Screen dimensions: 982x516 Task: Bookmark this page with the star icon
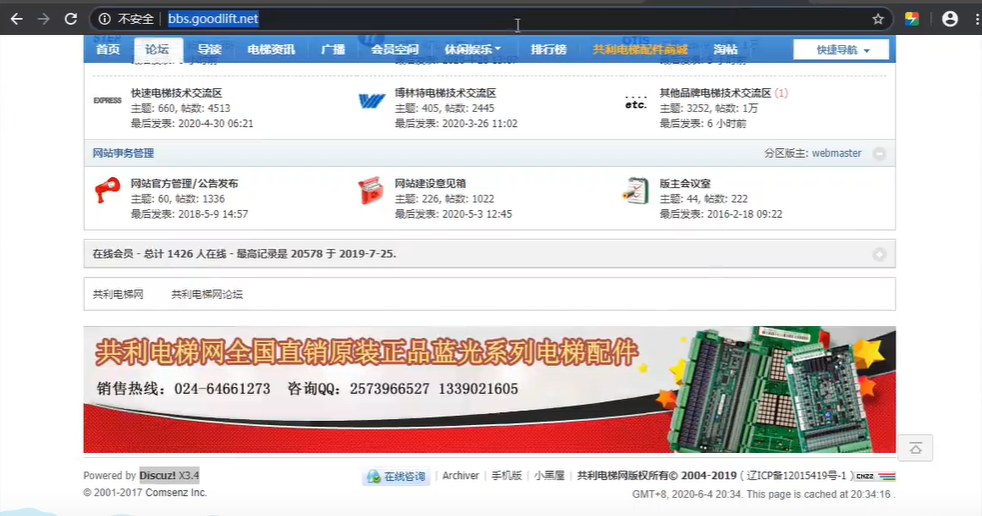(x=878, y=19)
